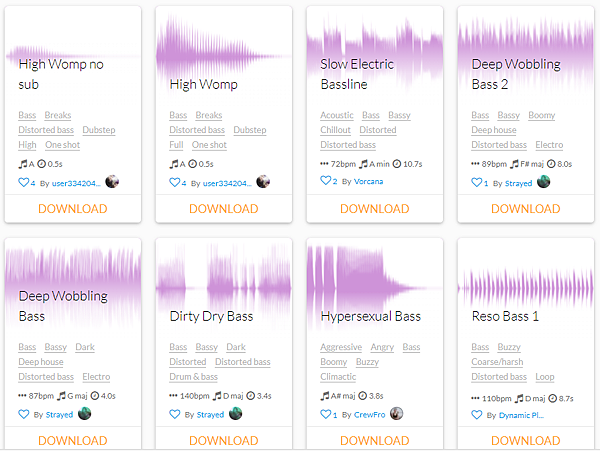
Task: Open Strayed profile on Deep Wobbling Bass 2
Action: click(x=518, y=183)
